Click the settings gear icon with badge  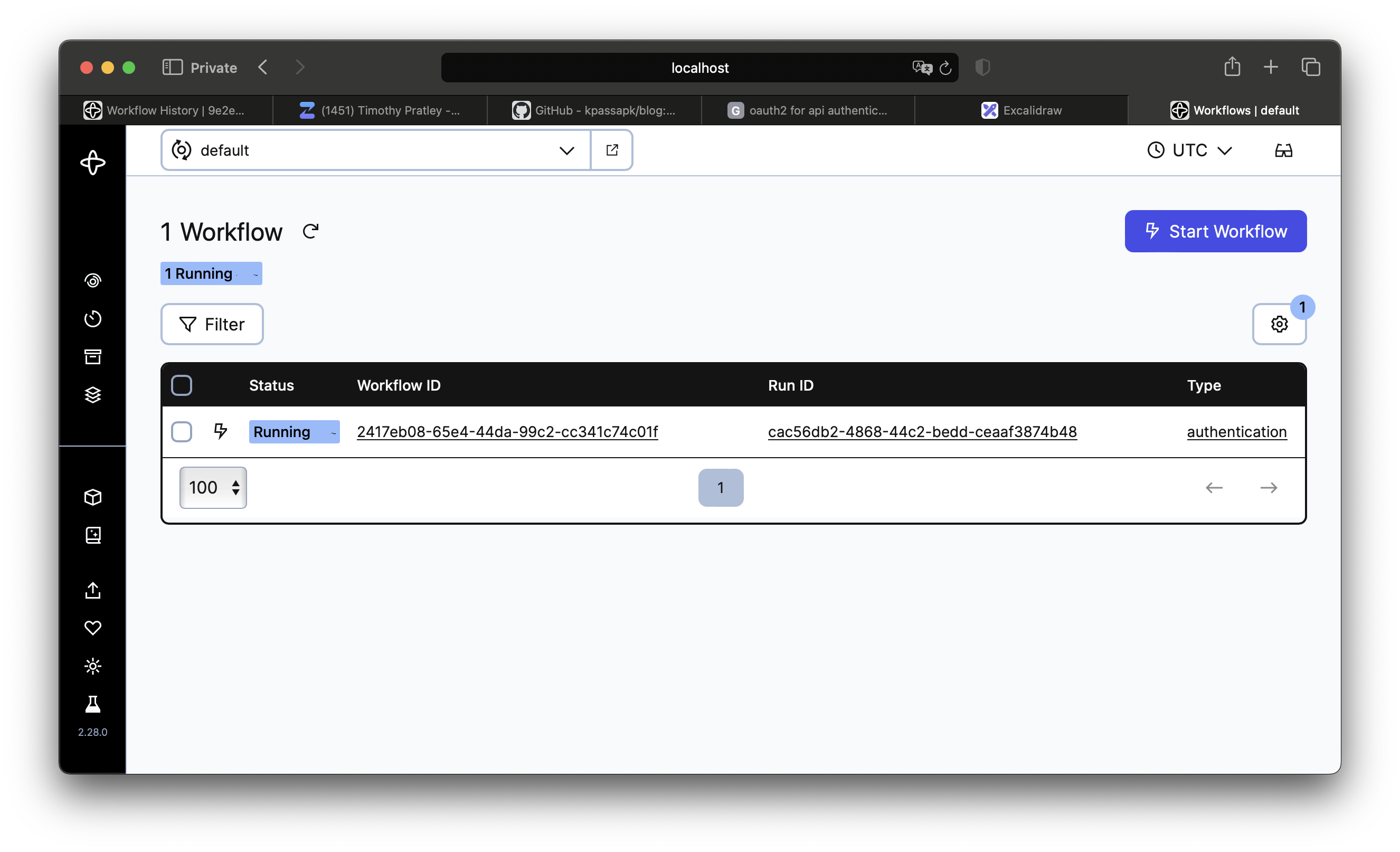point(1280,323)
